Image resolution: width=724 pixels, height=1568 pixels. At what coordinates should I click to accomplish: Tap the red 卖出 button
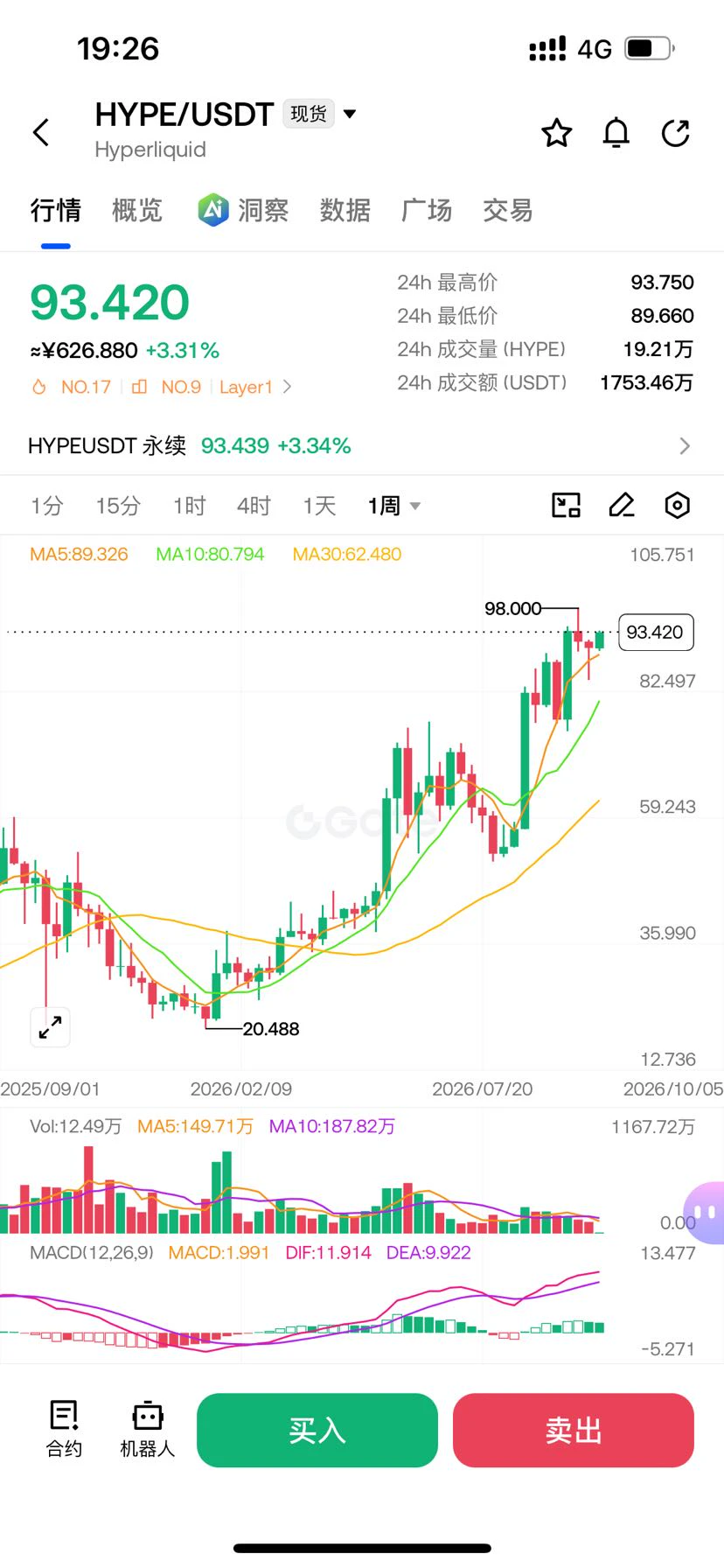pos(574,1430)
